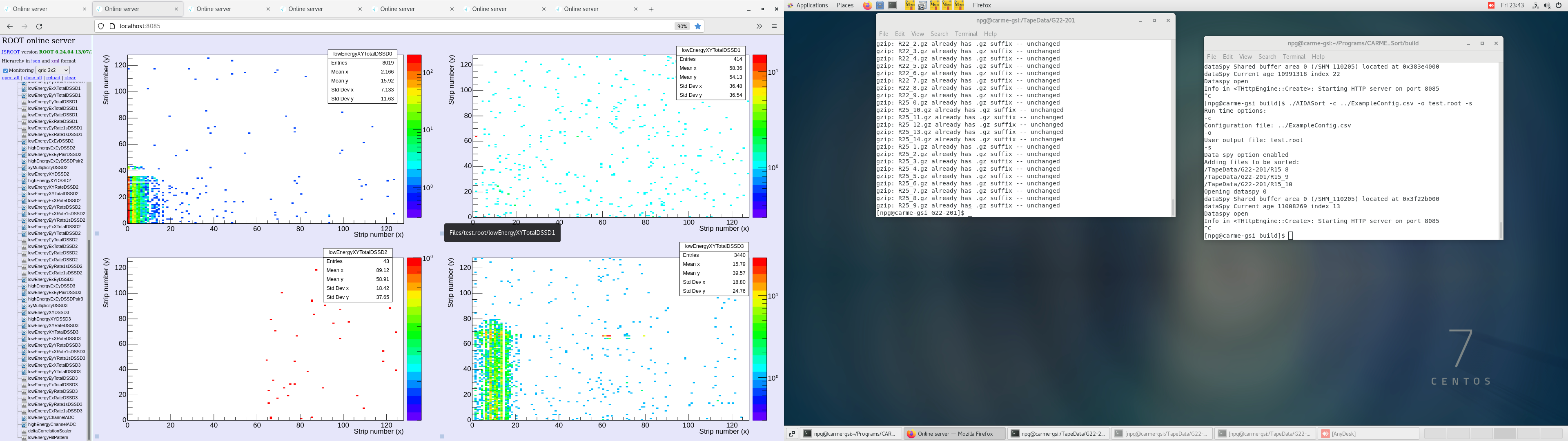This screenshot has width=1568, height=441.
Task: Click the histogram icon for lowEnergyEyTotalDSSD1
Action: [24, 102]
